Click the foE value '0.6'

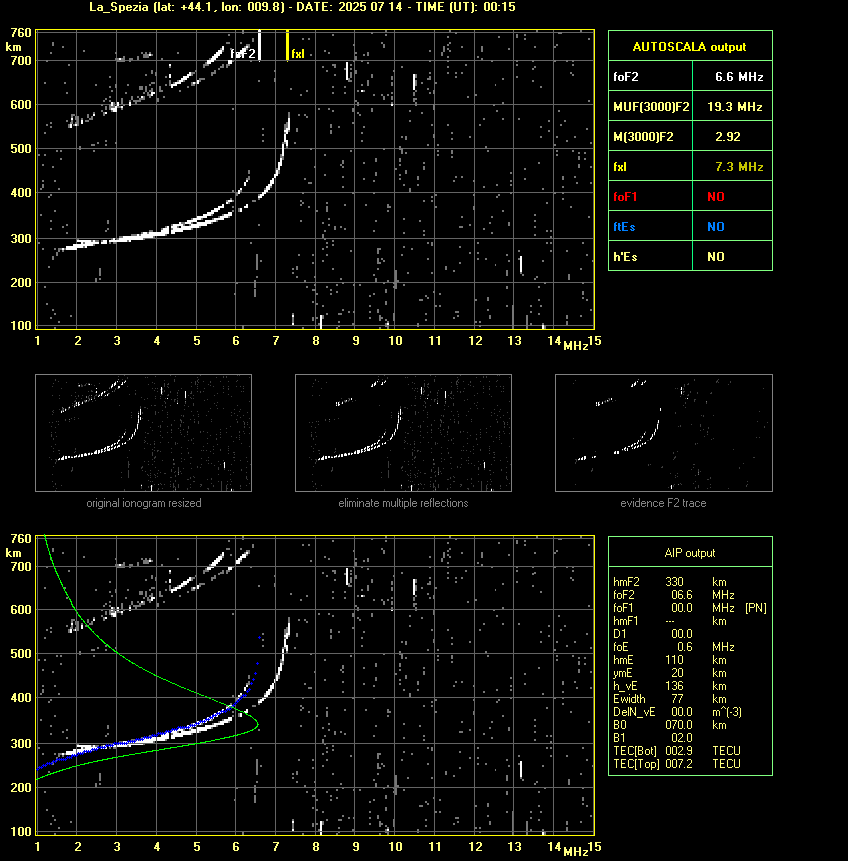click(684, 647)
